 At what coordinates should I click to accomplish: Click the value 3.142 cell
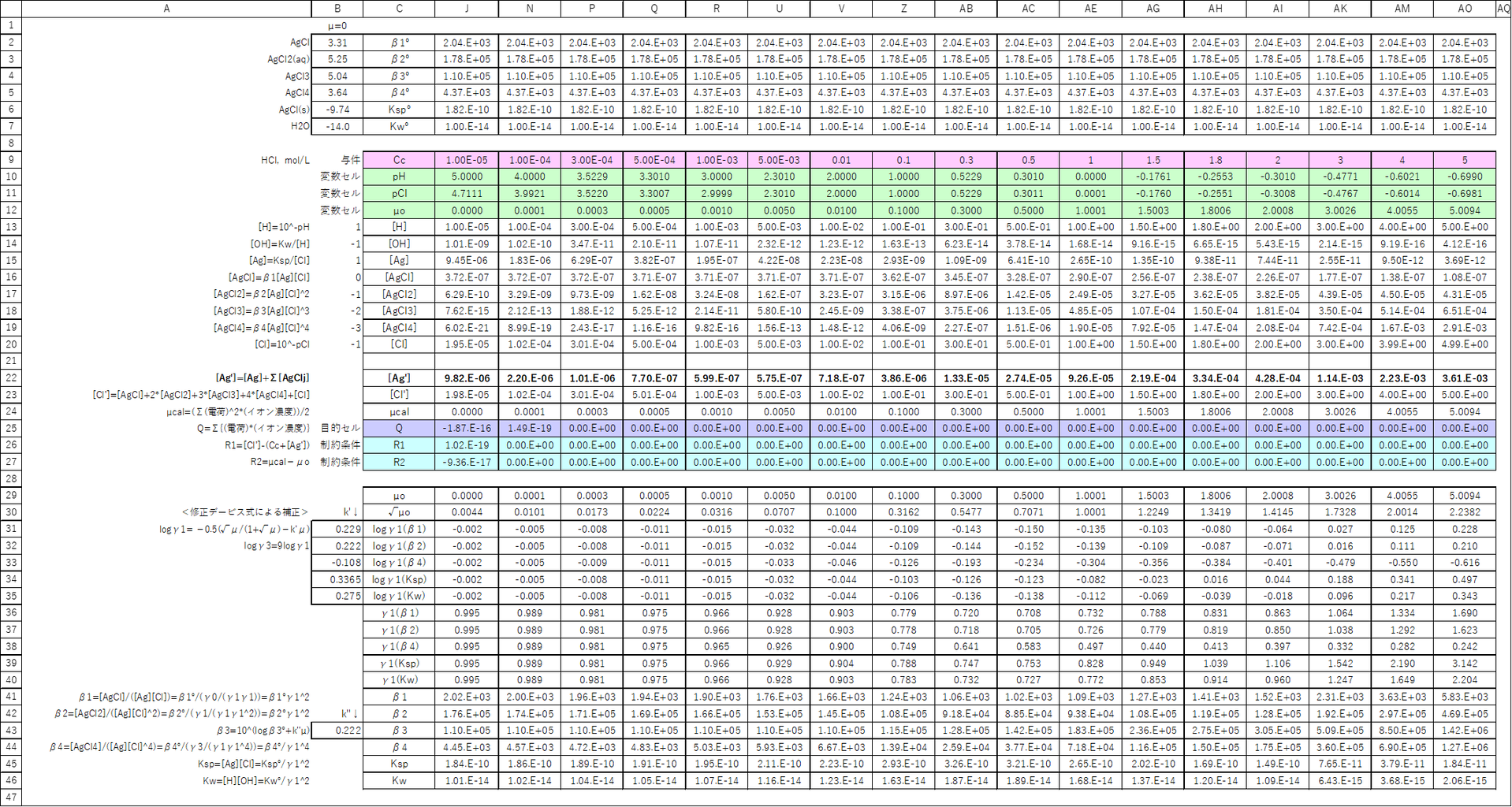1465,663
